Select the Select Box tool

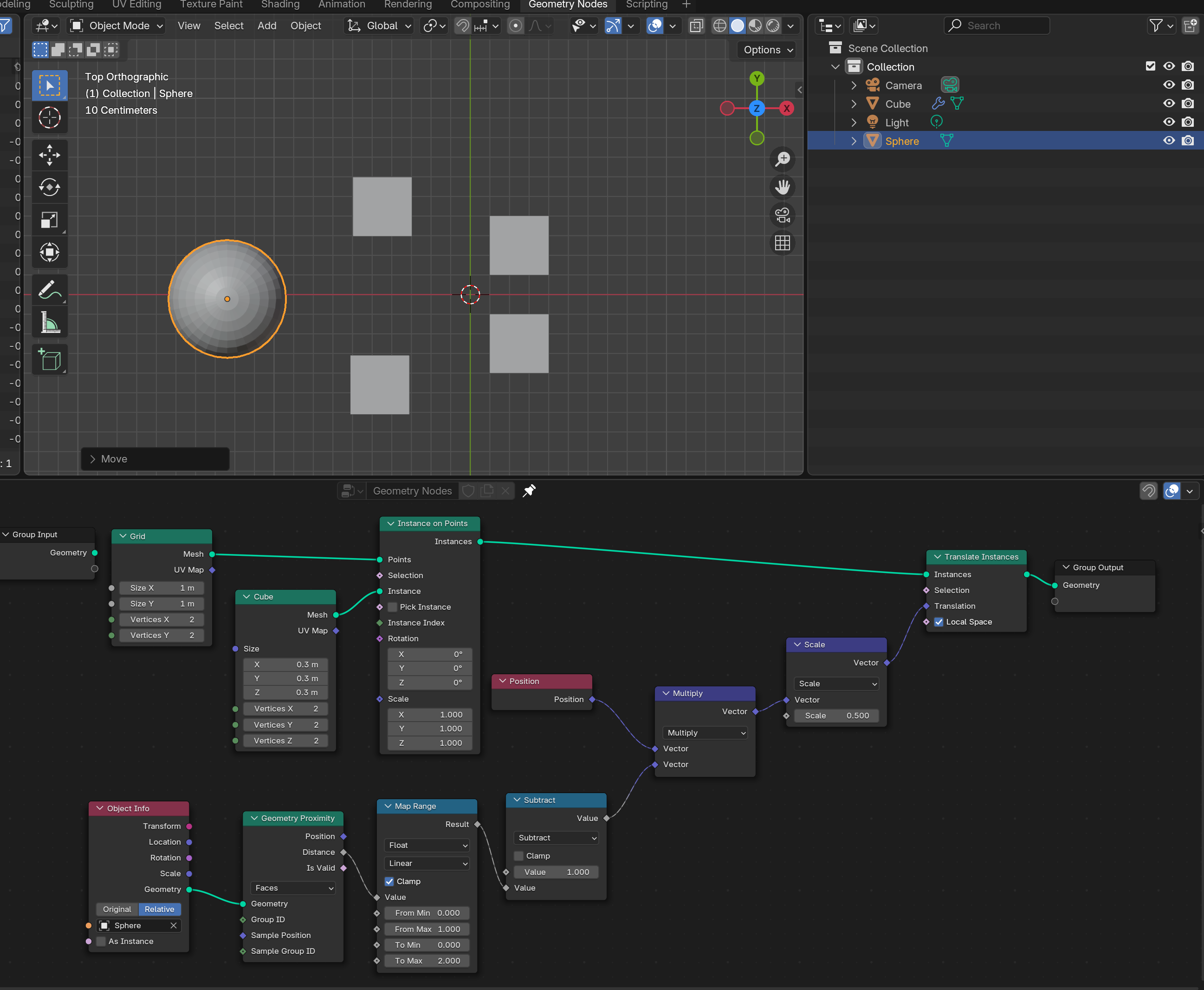[50, 85]
